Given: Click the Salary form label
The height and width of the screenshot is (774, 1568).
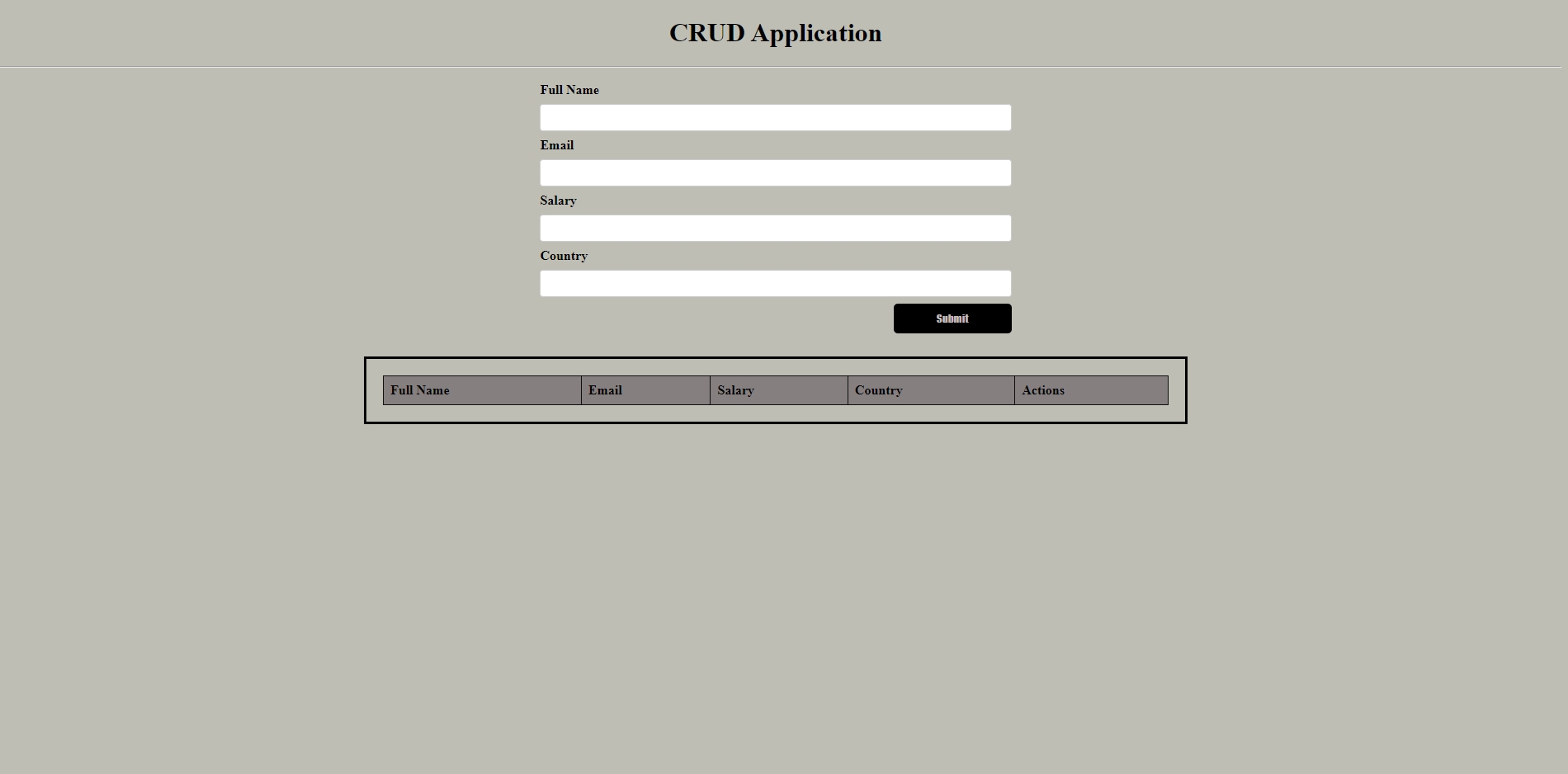Looking at the screenshot, I should click(x=559, y=201).
